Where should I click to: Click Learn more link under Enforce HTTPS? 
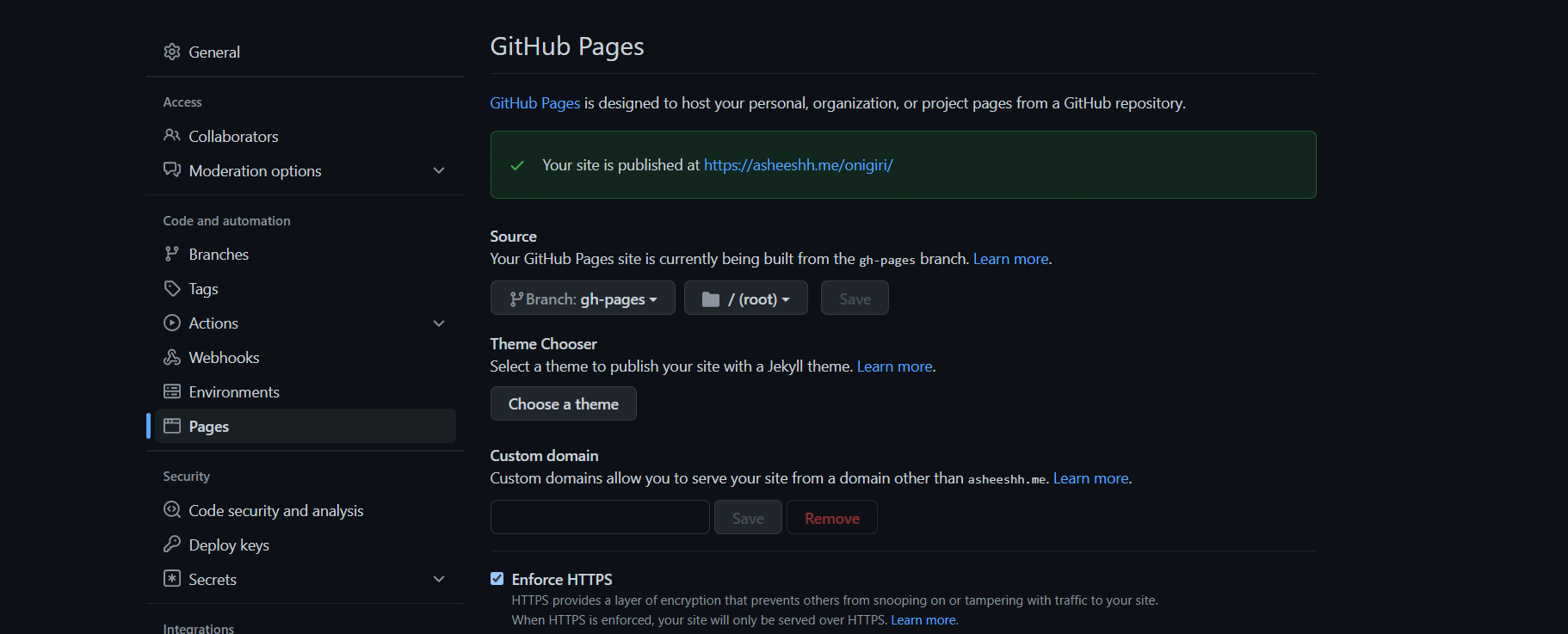coord(923,620)
